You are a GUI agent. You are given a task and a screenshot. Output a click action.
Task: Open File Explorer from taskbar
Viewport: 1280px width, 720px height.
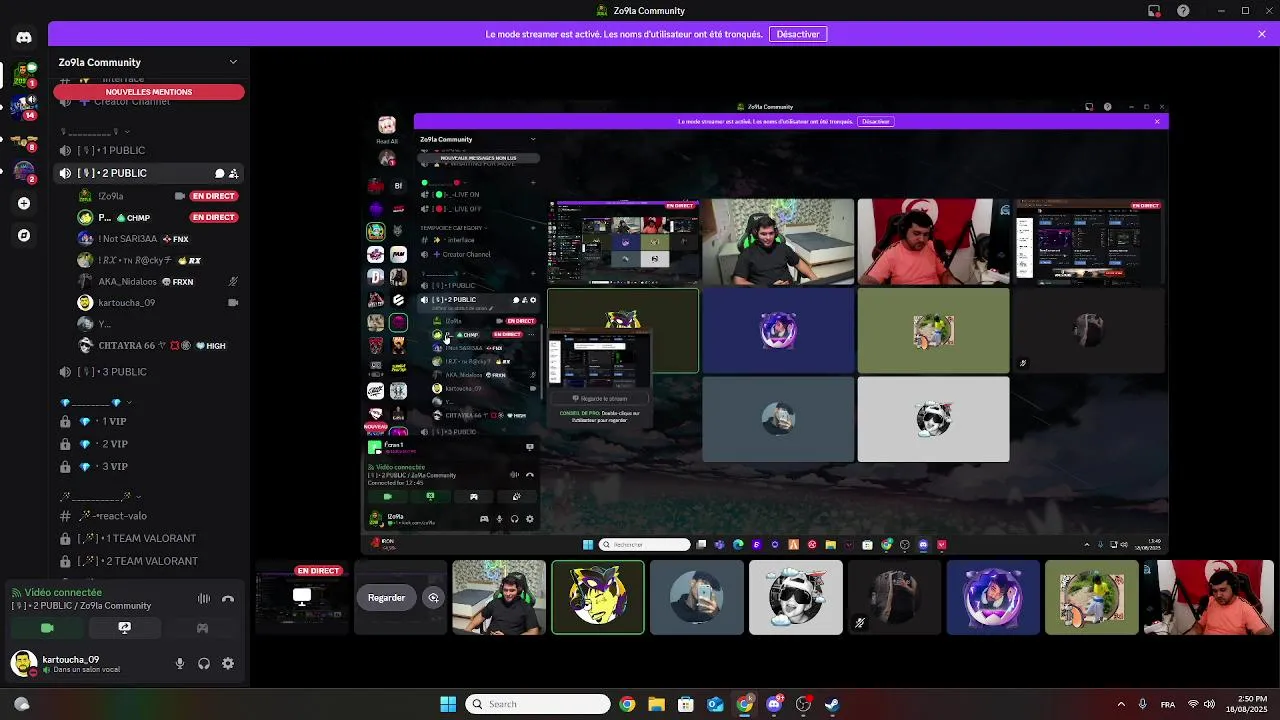tap(656, 704)
